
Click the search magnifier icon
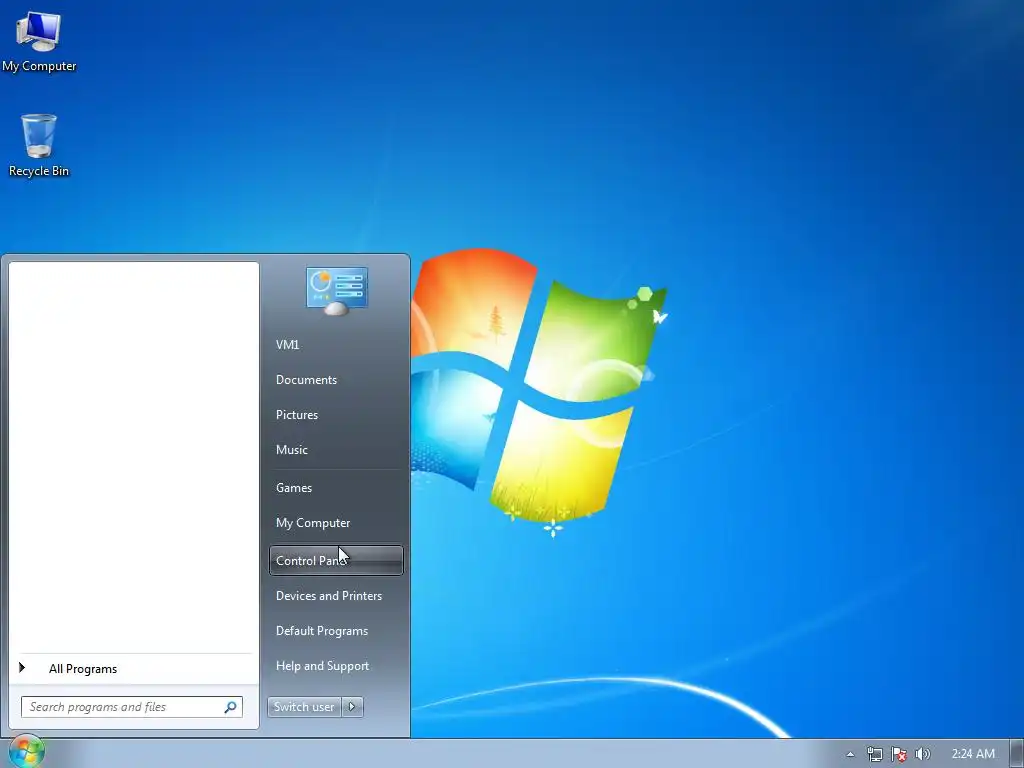(231, 707)
